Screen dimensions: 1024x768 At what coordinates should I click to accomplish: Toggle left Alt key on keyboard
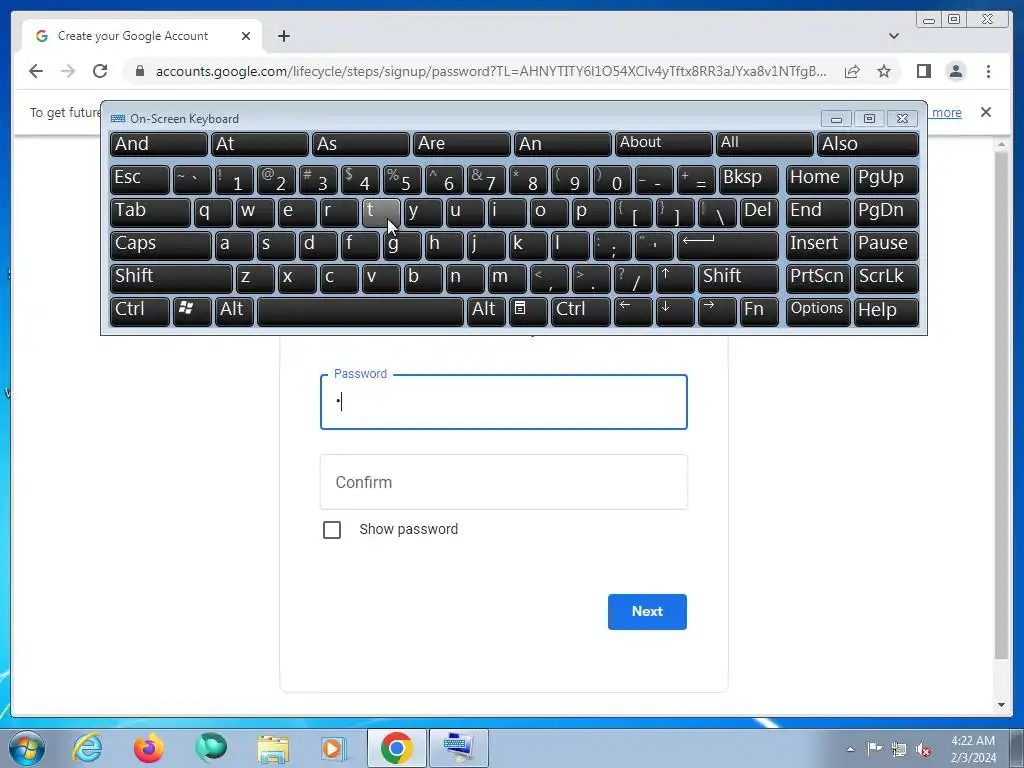click(232, 311)
